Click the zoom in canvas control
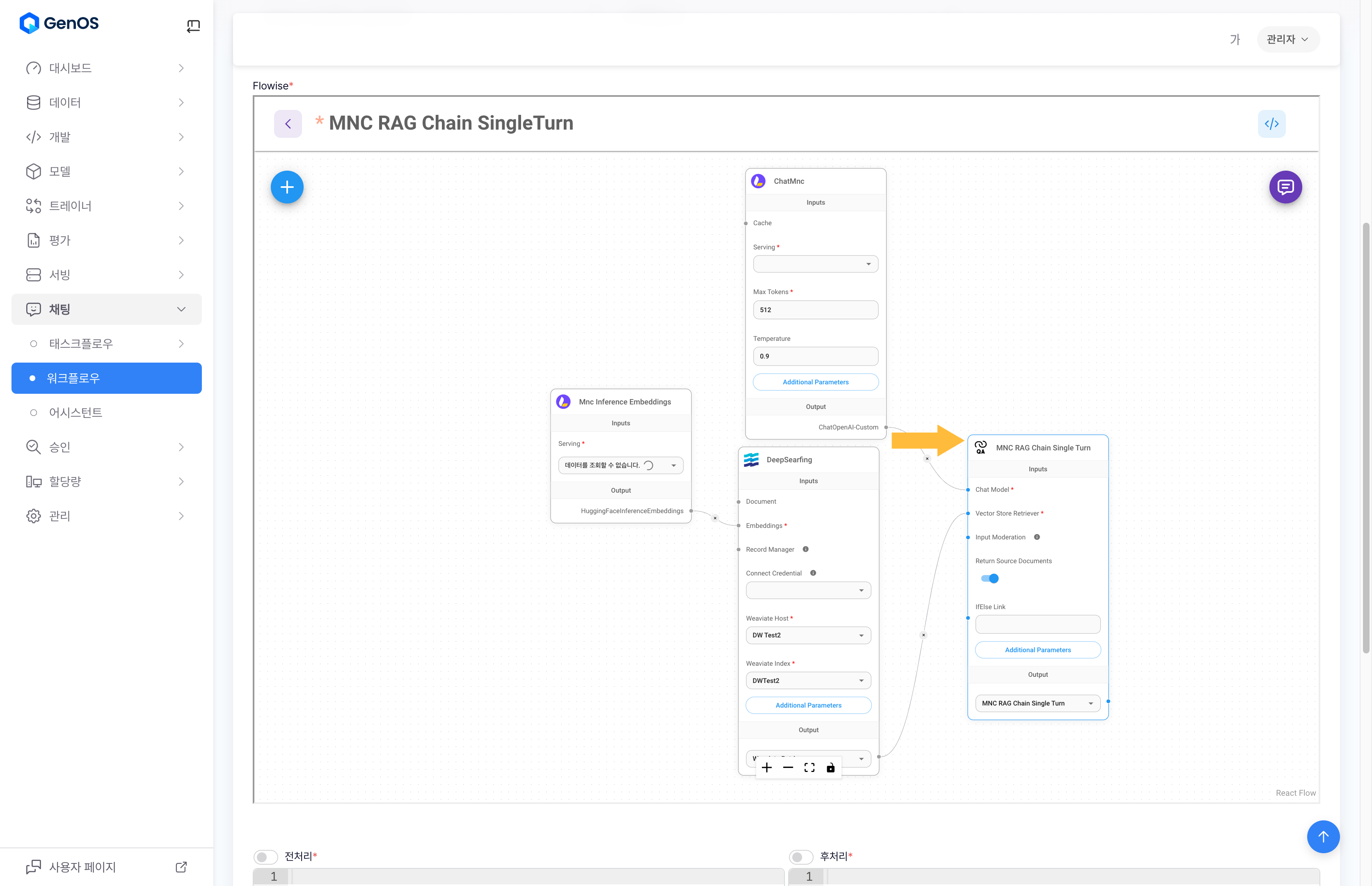The image size is (1372, 886). coord(766,767)
